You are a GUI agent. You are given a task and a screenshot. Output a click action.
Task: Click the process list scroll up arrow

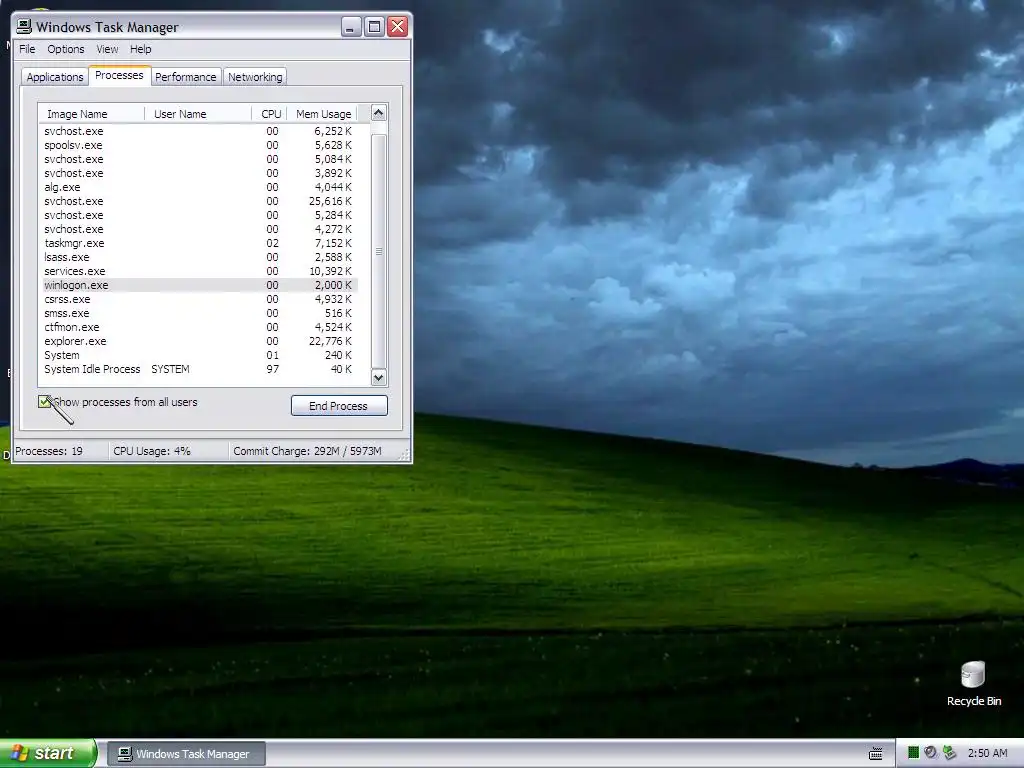[379, 113]
